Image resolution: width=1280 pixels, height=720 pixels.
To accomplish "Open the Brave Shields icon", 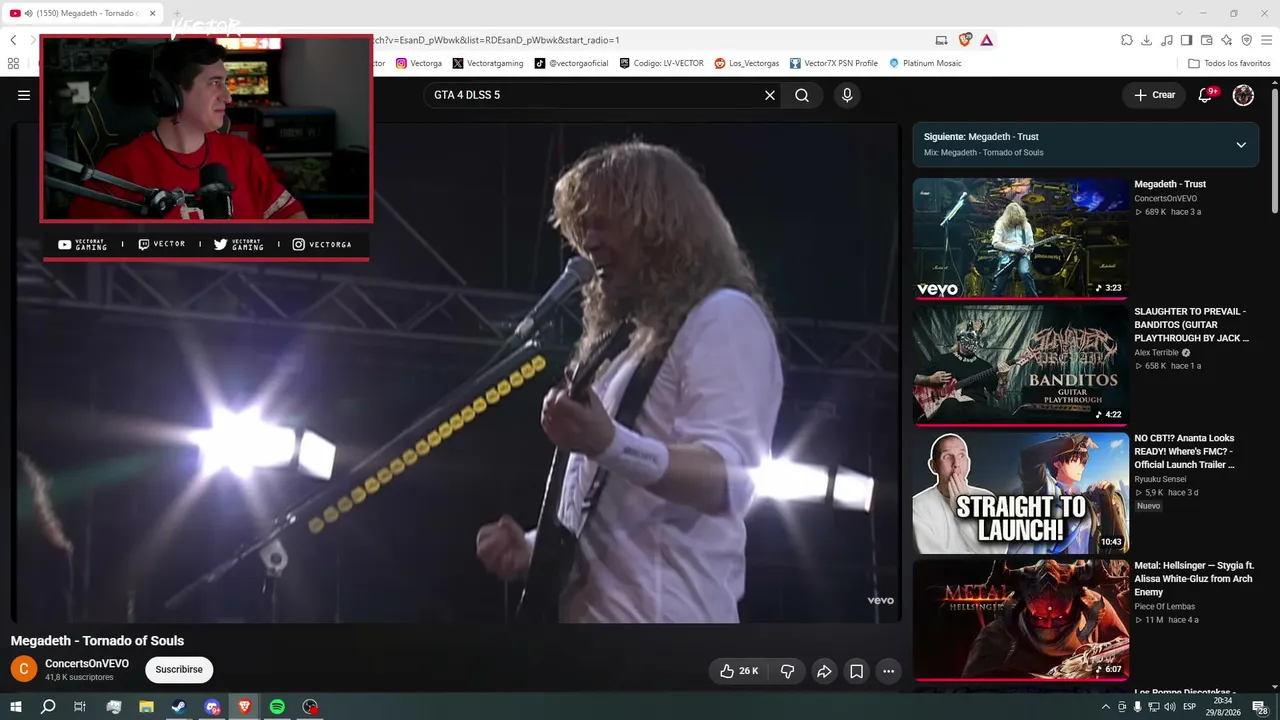I will click(x=965, y=40).
